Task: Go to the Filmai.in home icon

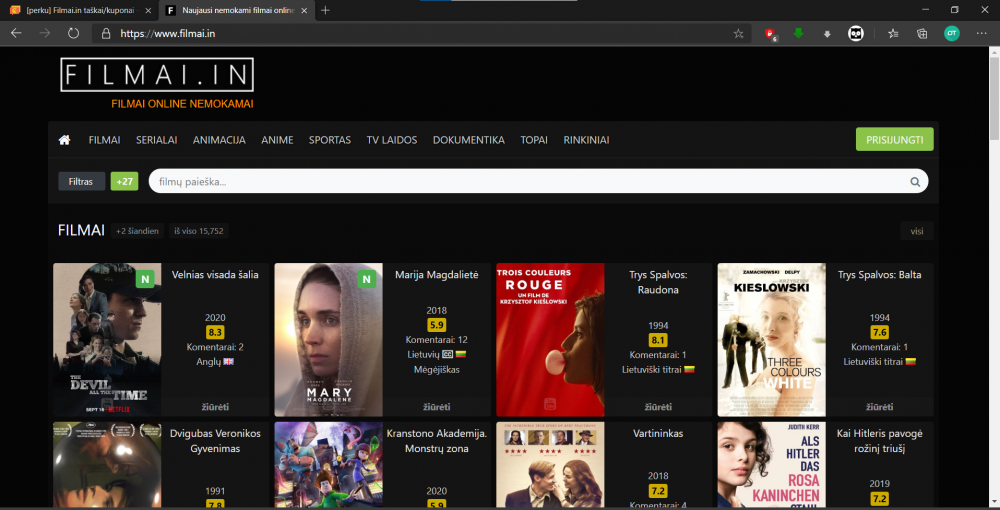Action: pos(64,140)
